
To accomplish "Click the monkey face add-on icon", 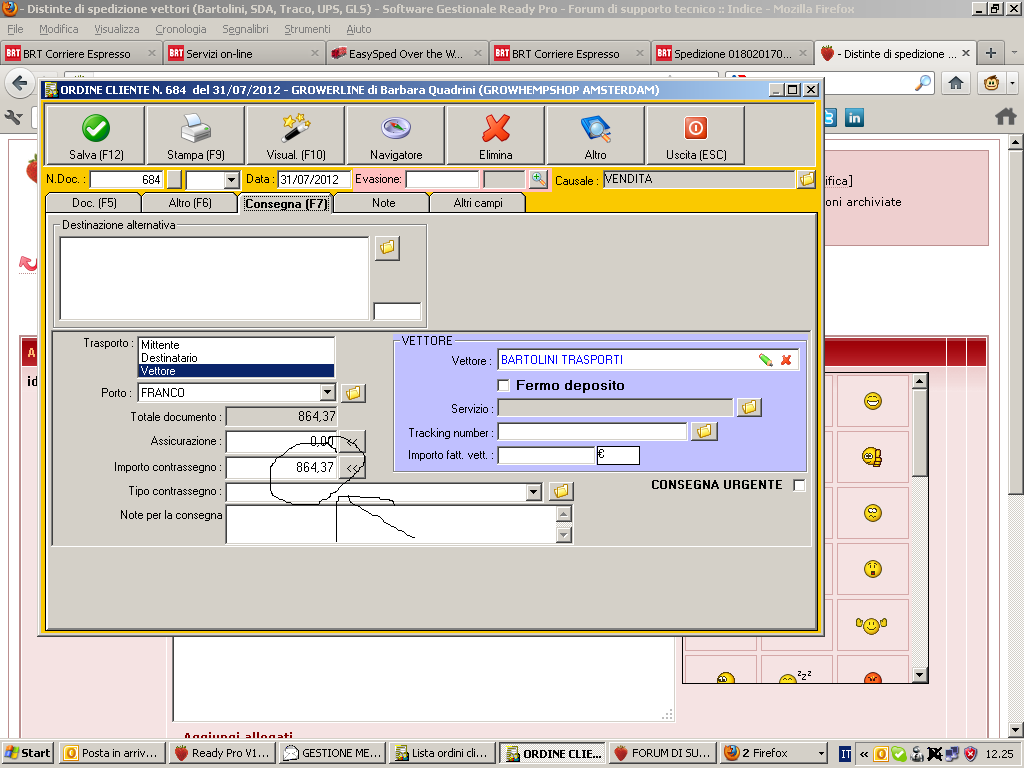I will 991,83.
